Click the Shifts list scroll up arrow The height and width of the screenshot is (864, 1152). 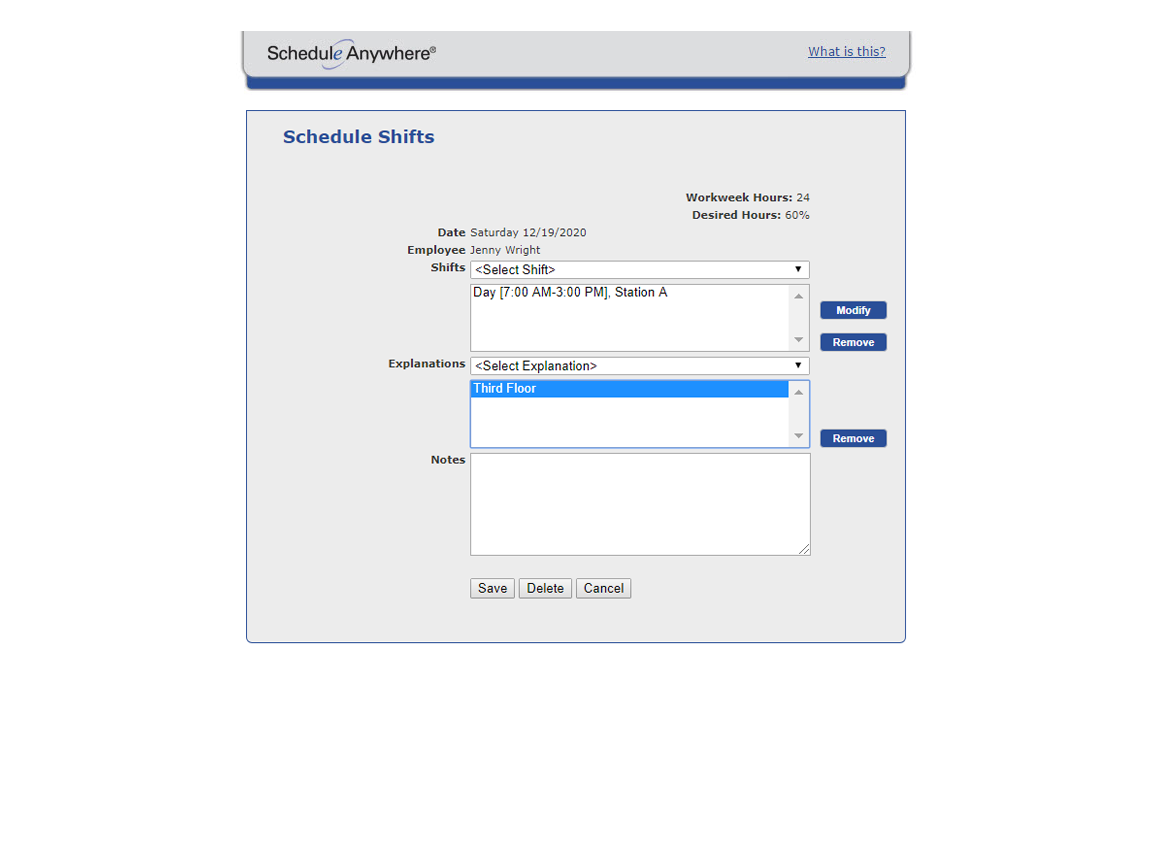798,296
